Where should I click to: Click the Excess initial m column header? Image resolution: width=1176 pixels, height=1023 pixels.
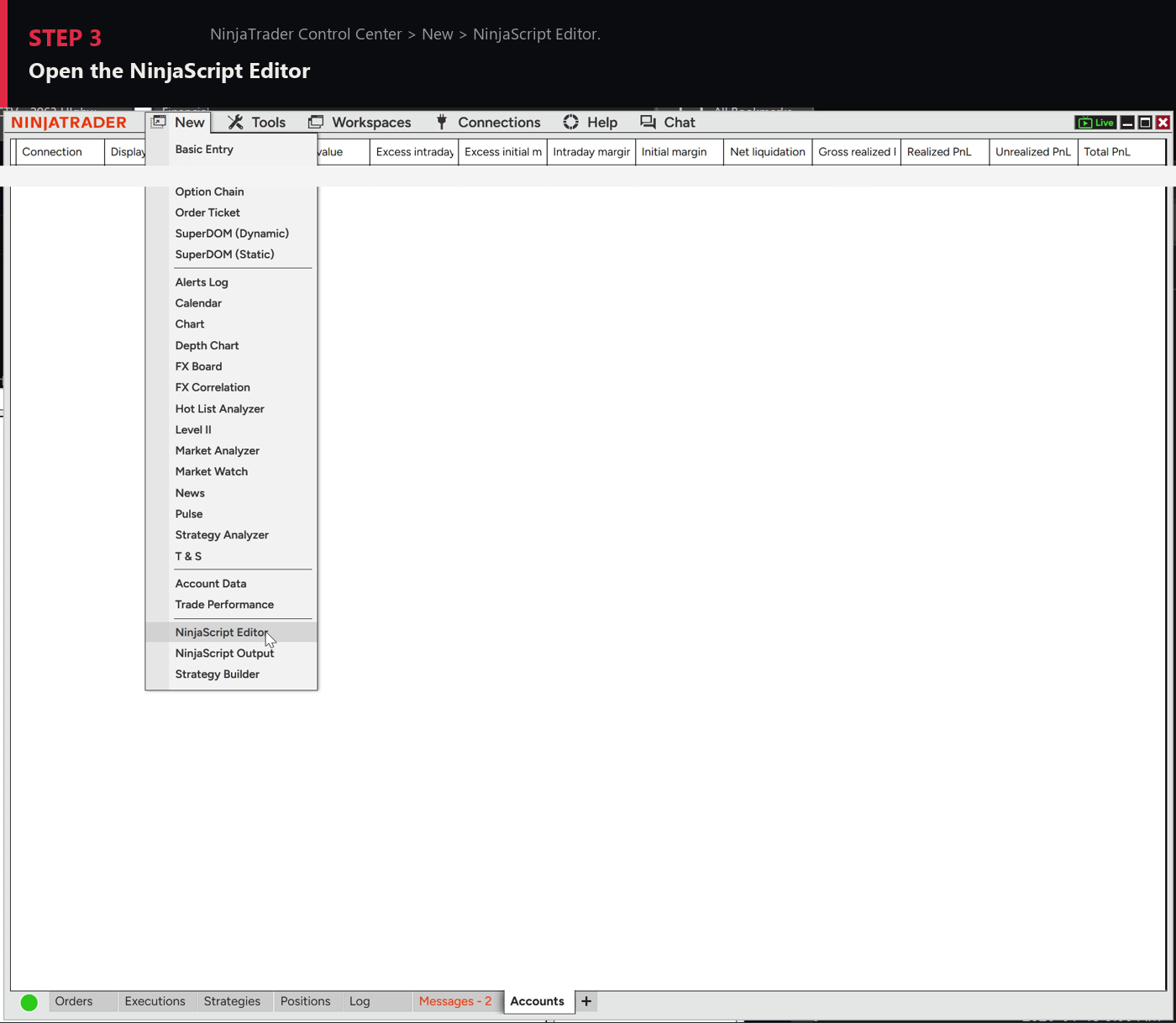(x=502, y=152)
